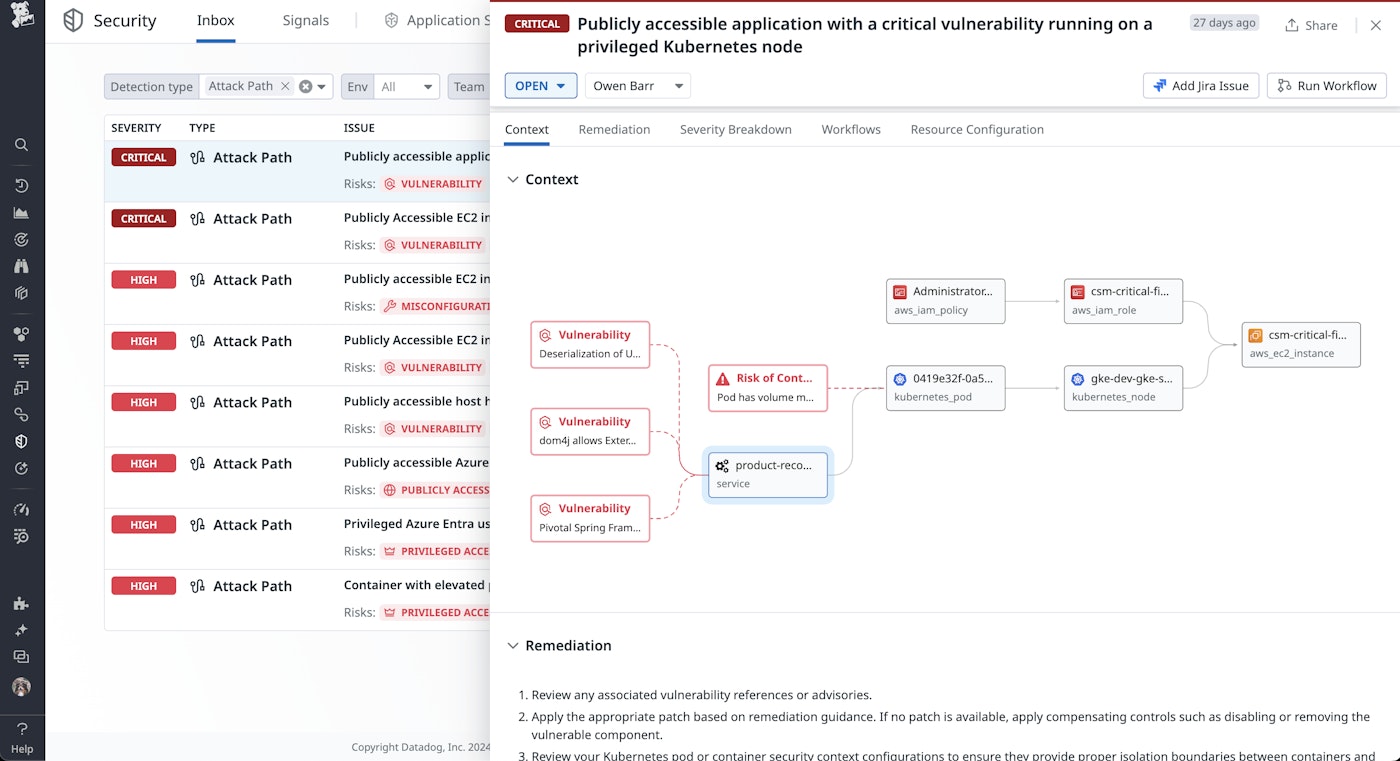Viewport: 1400px width, 761px height.
Task: Click the warning triangle on the Risk of Cont... node
Action: click(x=723, y=379)
